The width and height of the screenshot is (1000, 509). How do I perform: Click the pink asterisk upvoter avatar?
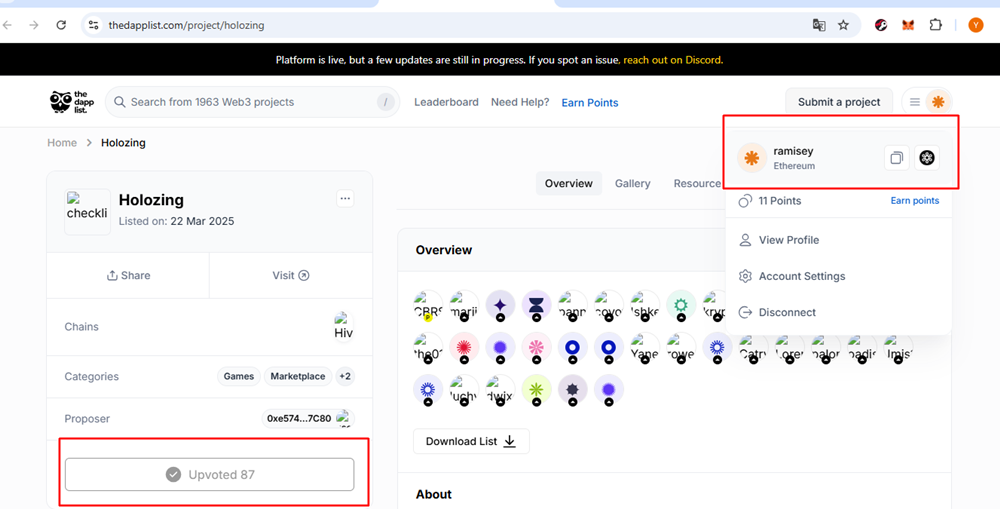point(537,347)
